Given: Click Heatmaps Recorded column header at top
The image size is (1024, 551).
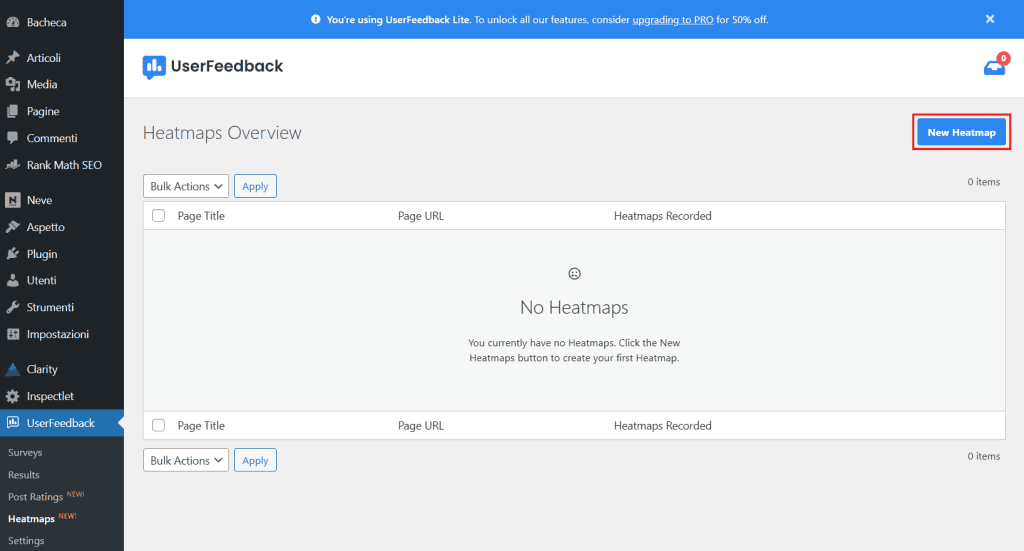Looking at the screenshot, I should (x=662, y=215).
